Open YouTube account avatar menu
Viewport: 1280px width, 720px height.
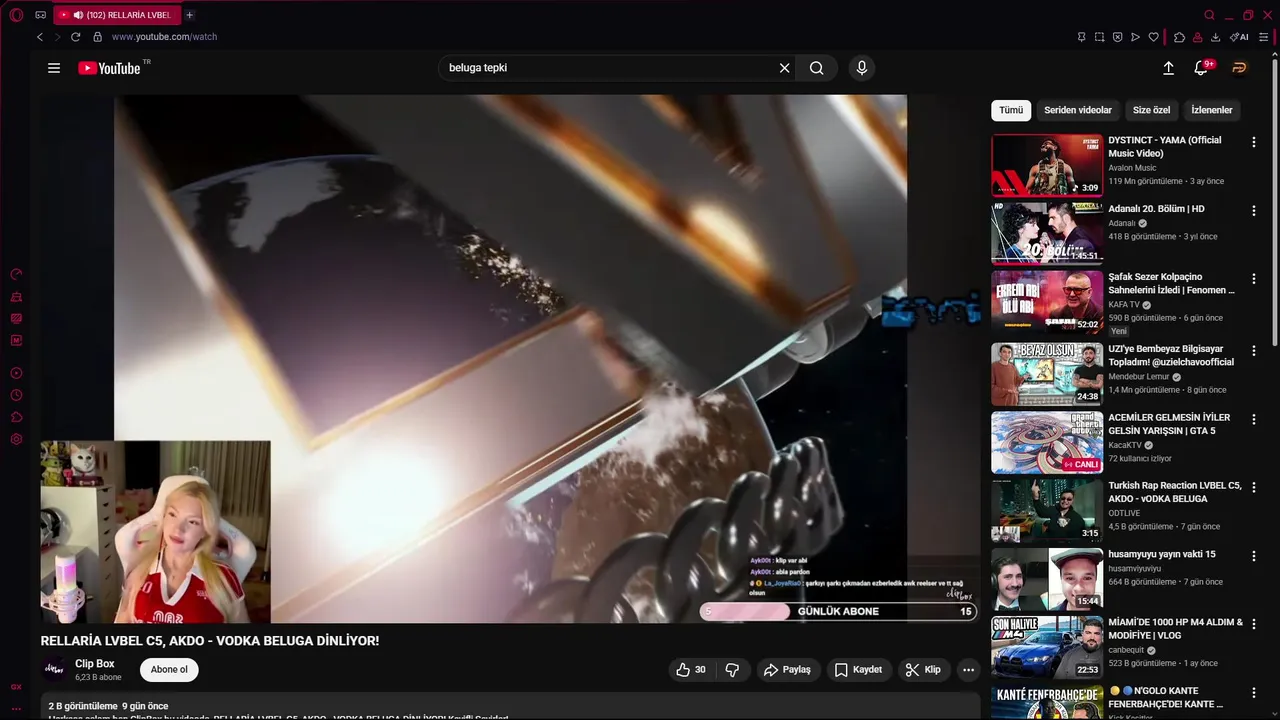click(x=1240, y=68)
